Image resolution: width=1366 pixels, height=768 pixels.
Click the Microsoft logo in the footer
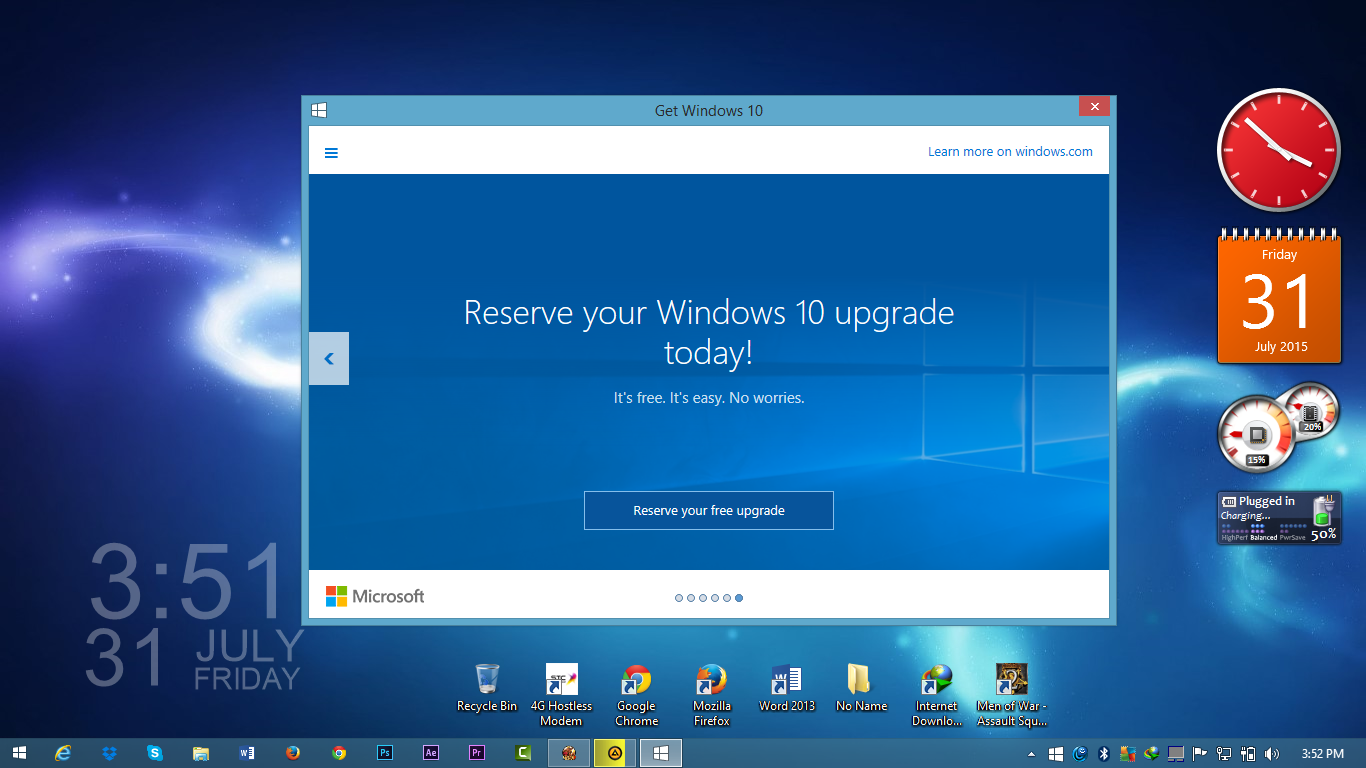tap(375, 596)
